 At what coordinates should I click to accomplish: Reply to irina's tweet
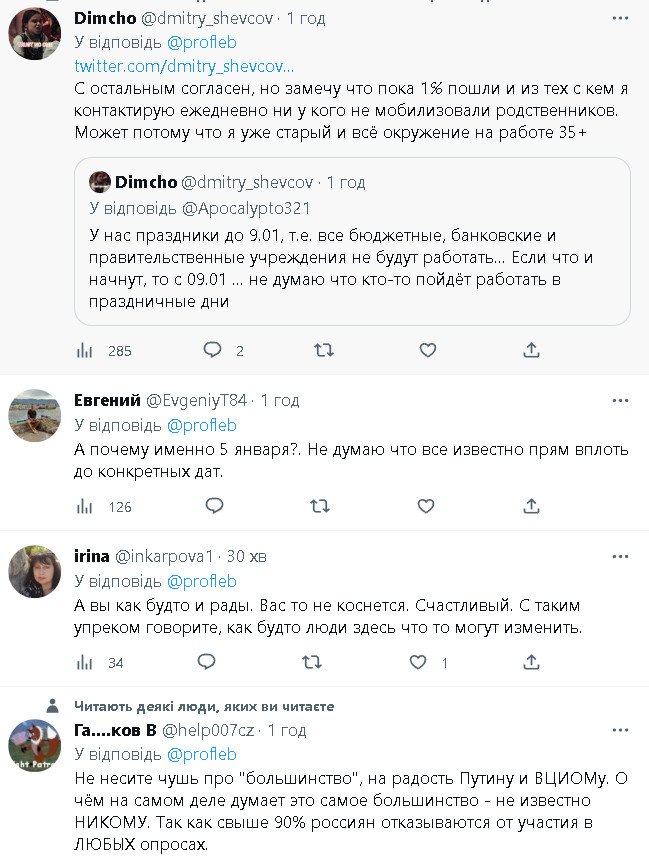(207, 662)
